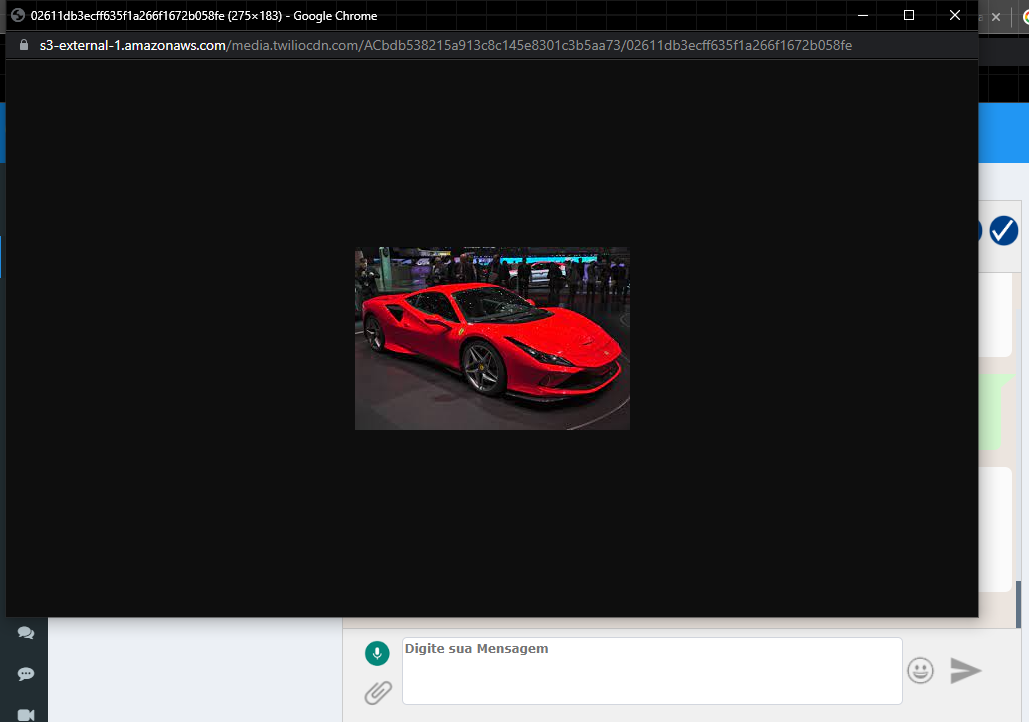Open the single speech bubble sidebar icon

click(x=26, y=674)
